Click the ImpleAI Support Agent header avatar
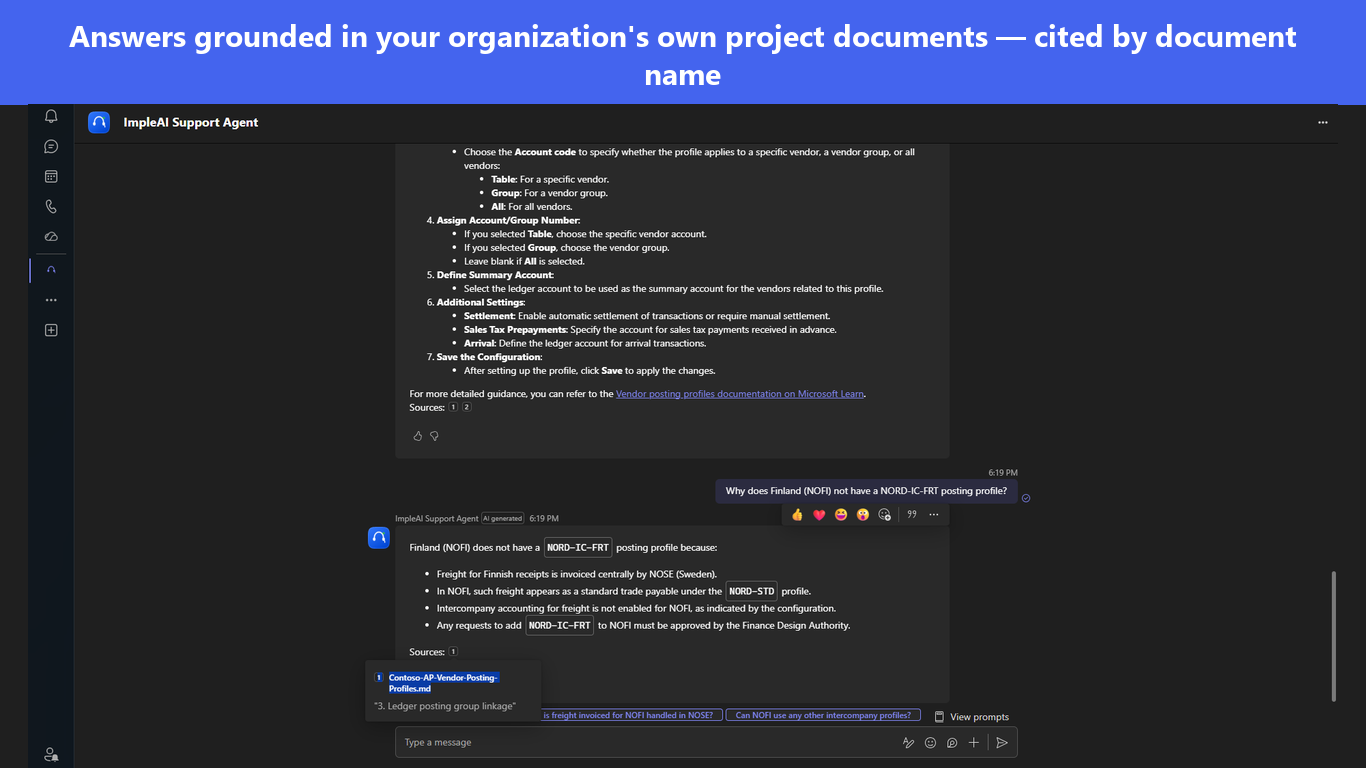 99,122
